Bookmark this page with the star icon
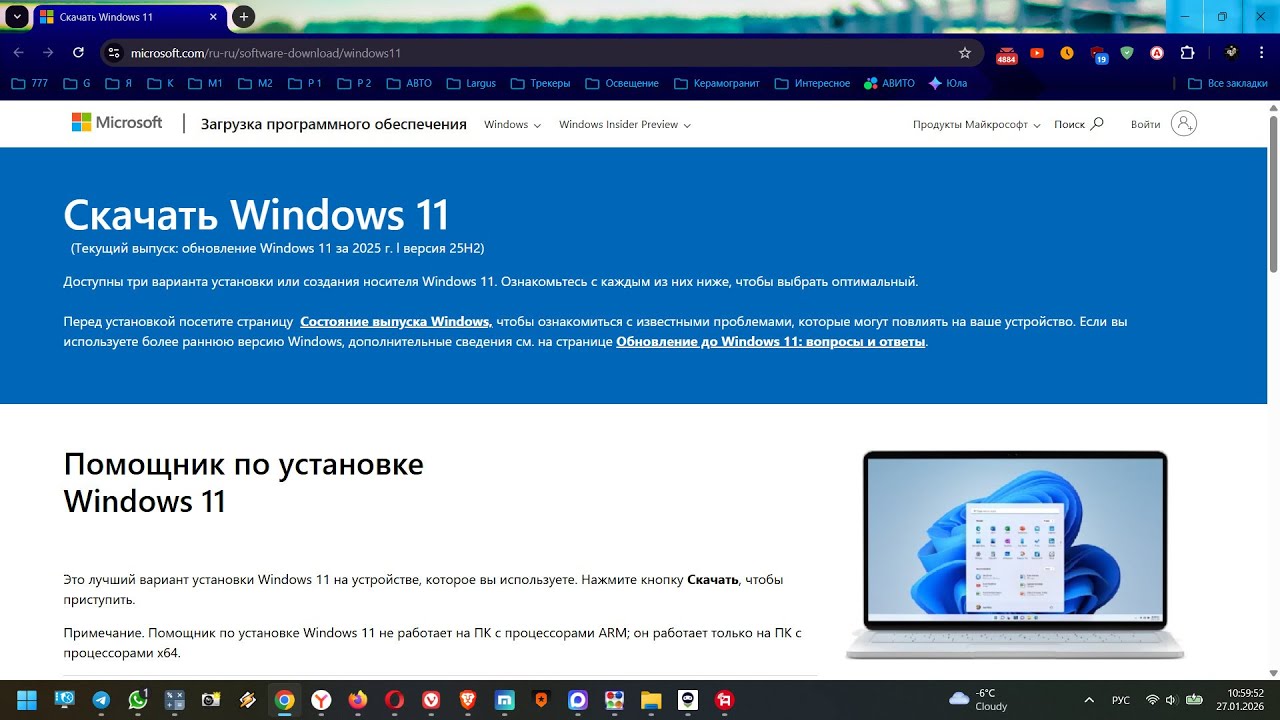The image size is (1280, 720). (965, 53)
